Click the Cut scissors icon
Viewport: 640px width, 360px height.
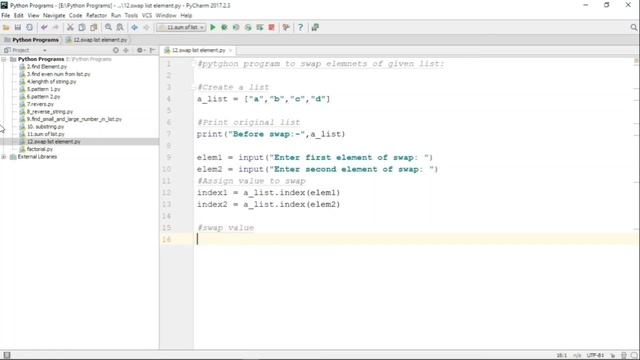coord(70,27)
